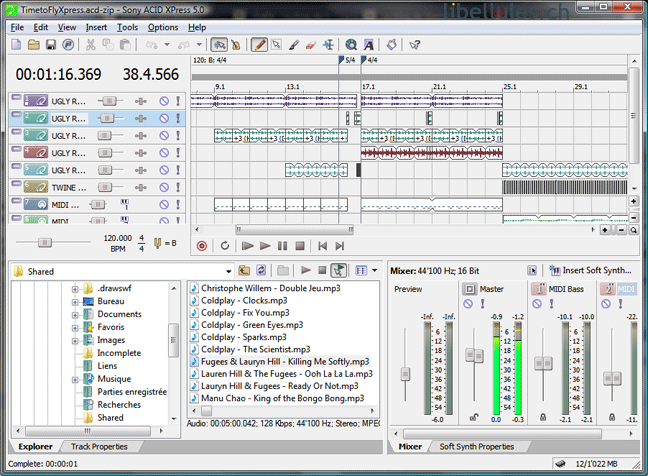The width and height of the screenshot is (648, 476).
Task: Stop preview in Explorer toolbar
Action: point(322,271)
